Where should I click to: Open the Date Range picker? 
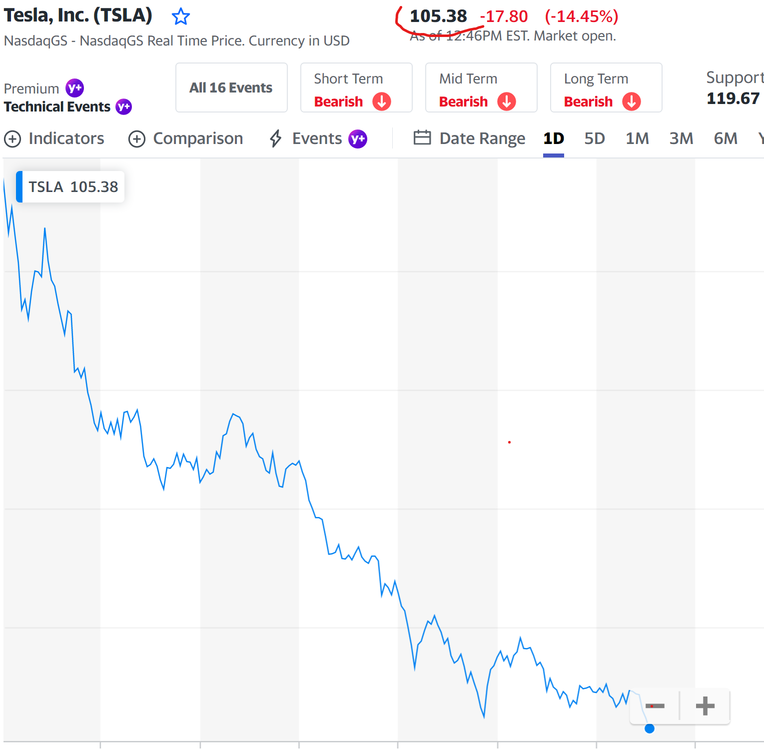469,139
